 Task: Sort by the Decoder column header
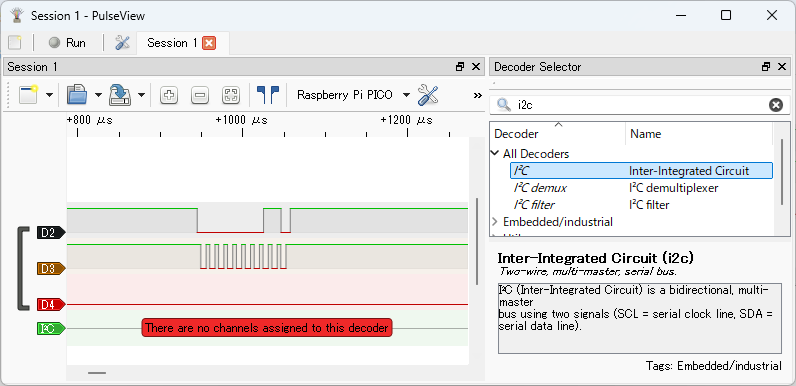(x=557, y=134)
